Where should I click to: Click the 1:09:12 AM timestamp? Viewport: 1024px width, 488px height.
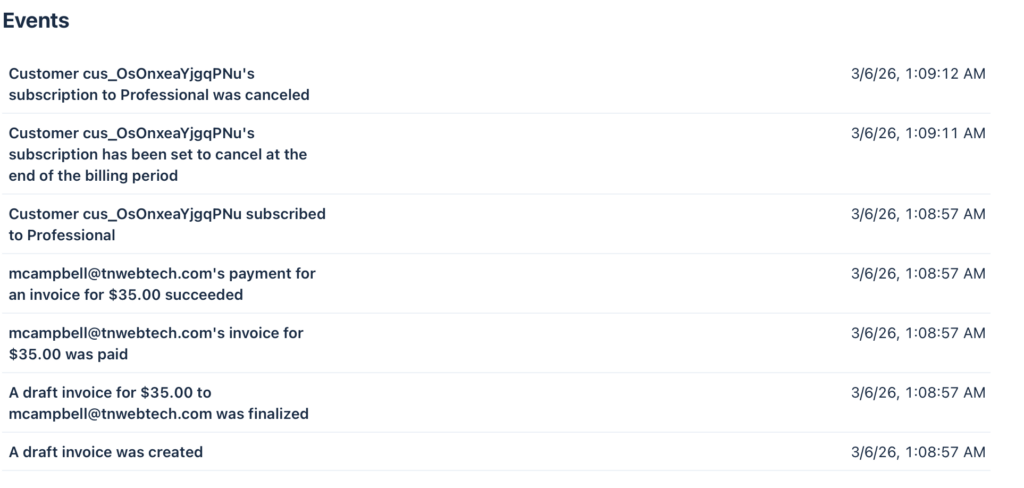pos(918,73)
